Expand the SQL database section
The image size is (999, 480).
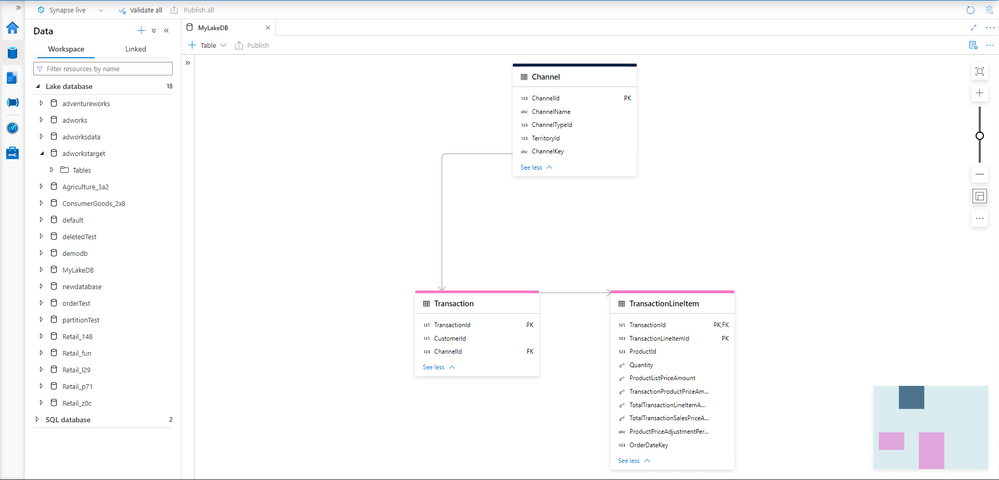click(38, 419)
